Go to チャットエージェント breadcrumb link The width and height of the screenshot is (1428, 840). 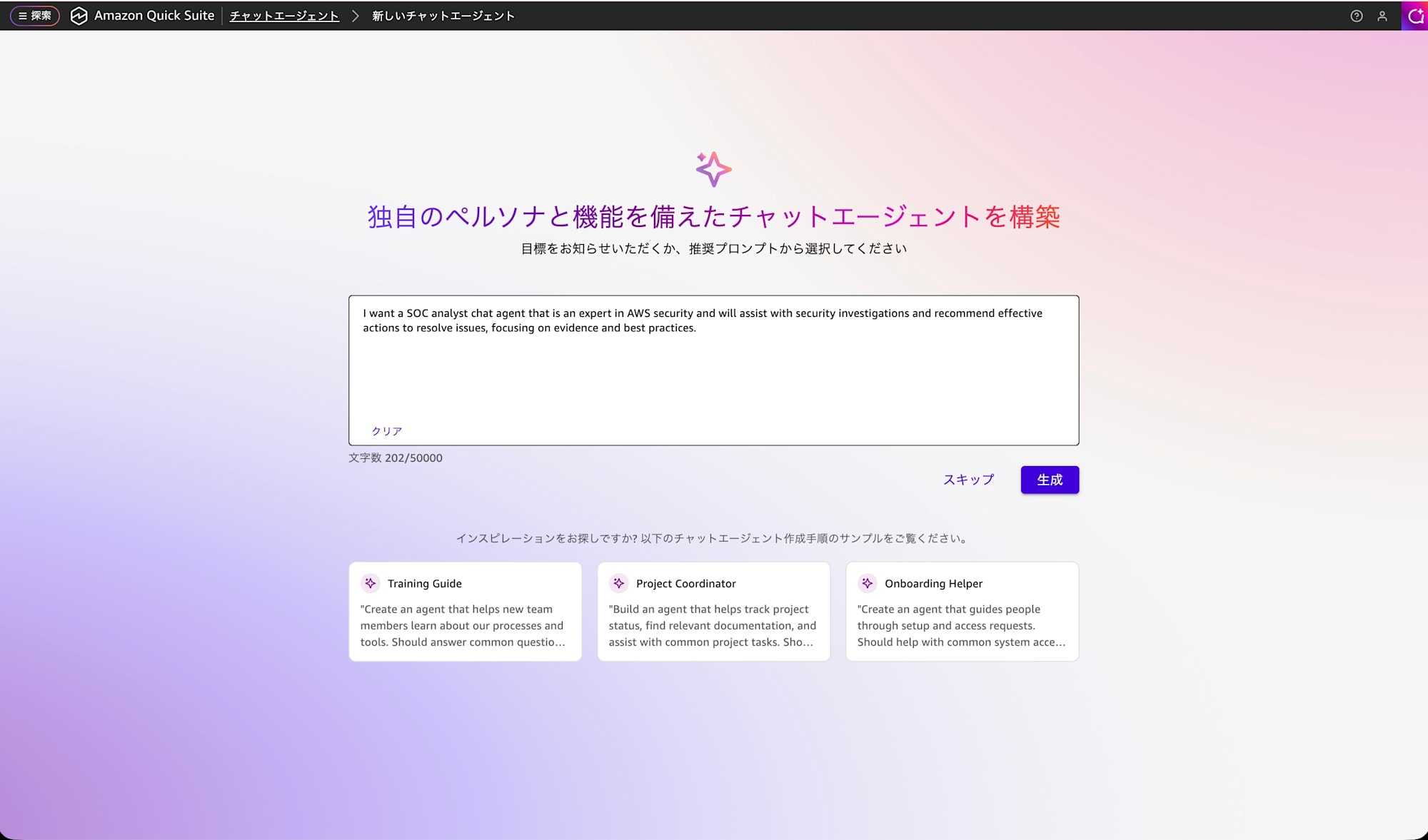click(284, 16)
